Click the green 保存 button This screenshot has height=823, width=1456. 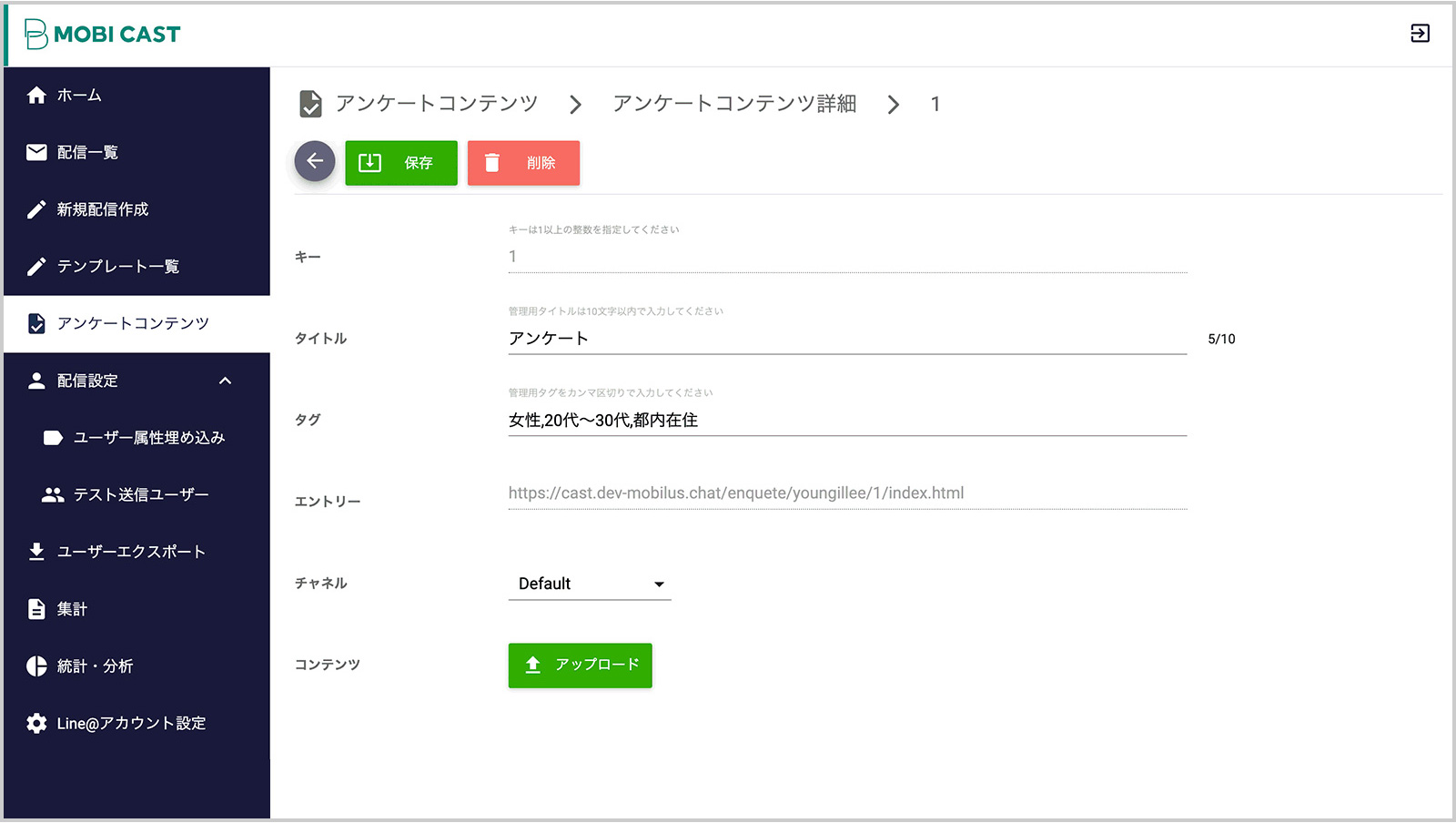click(401, 163)
